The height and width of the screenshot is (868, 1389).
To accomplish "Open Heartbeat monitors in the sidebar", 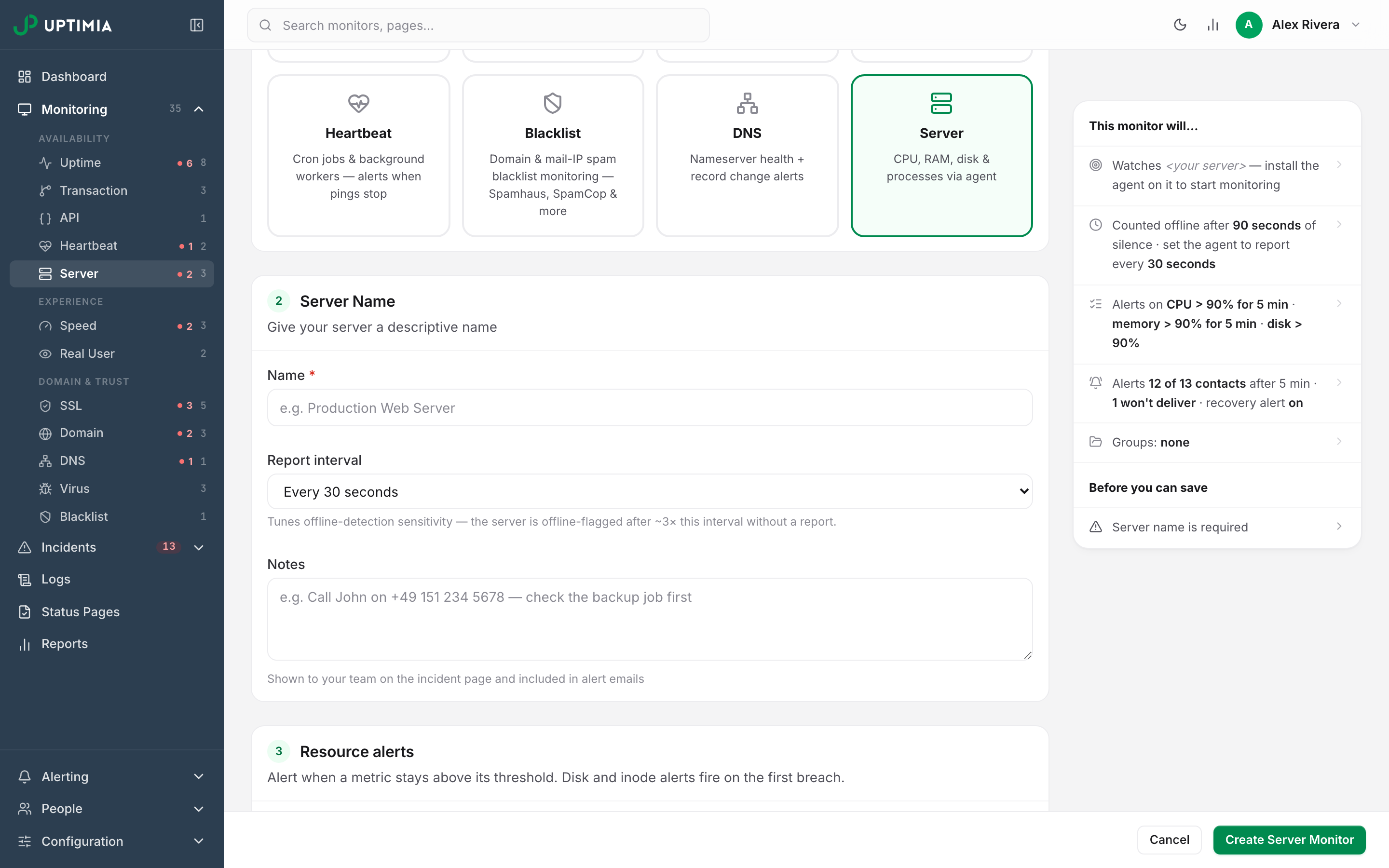I will 112,246.
